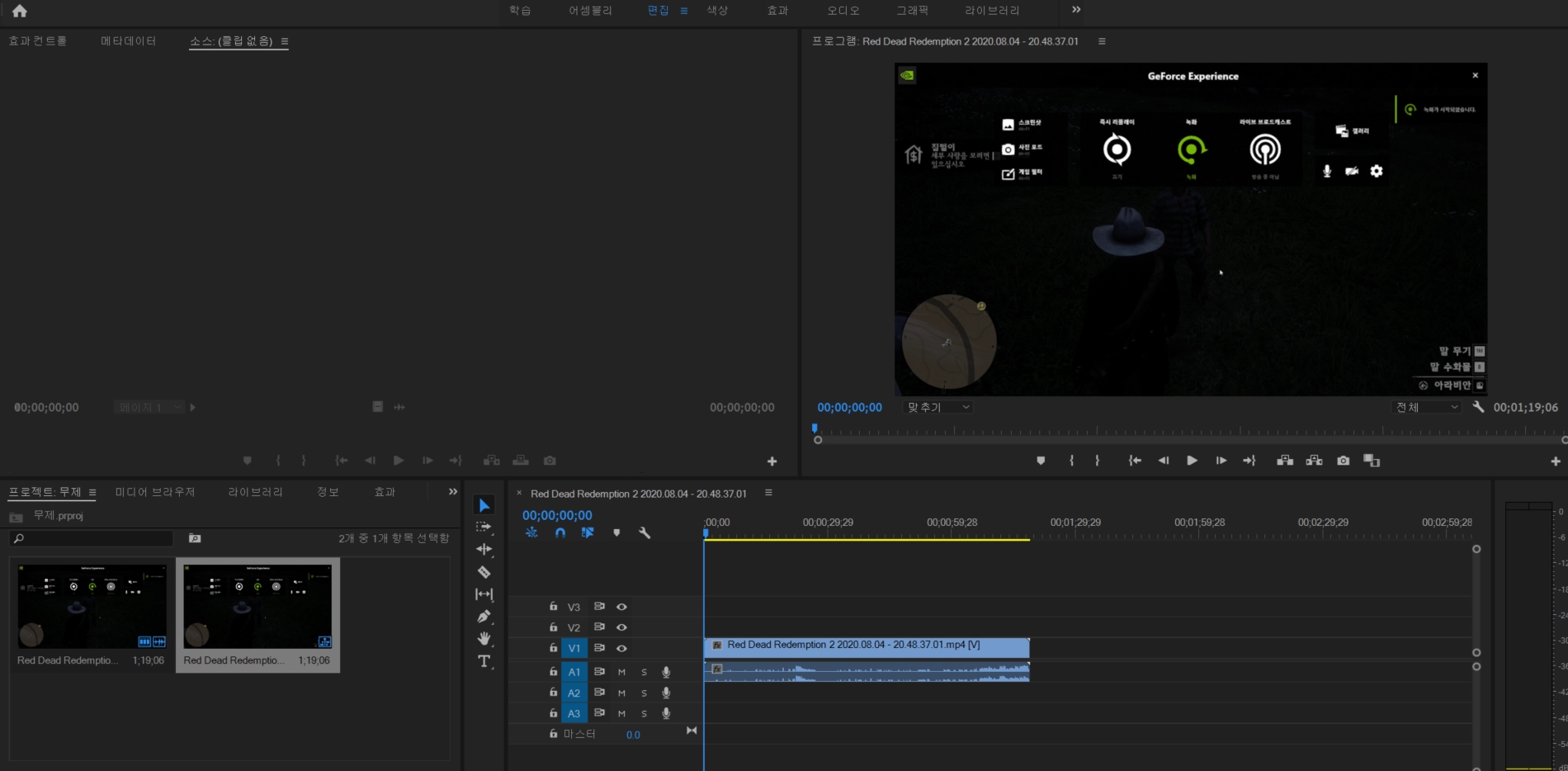The image size is (1568, 771).
Task: Open 미디어 브라우저 tab
Action: 155,492
